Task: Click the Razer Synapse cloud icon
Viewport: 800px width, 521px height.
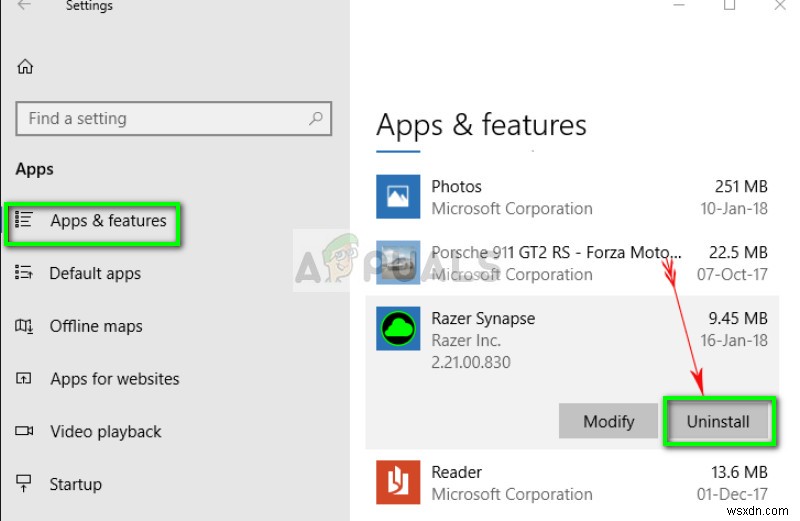Action: [x=398, y=328]
